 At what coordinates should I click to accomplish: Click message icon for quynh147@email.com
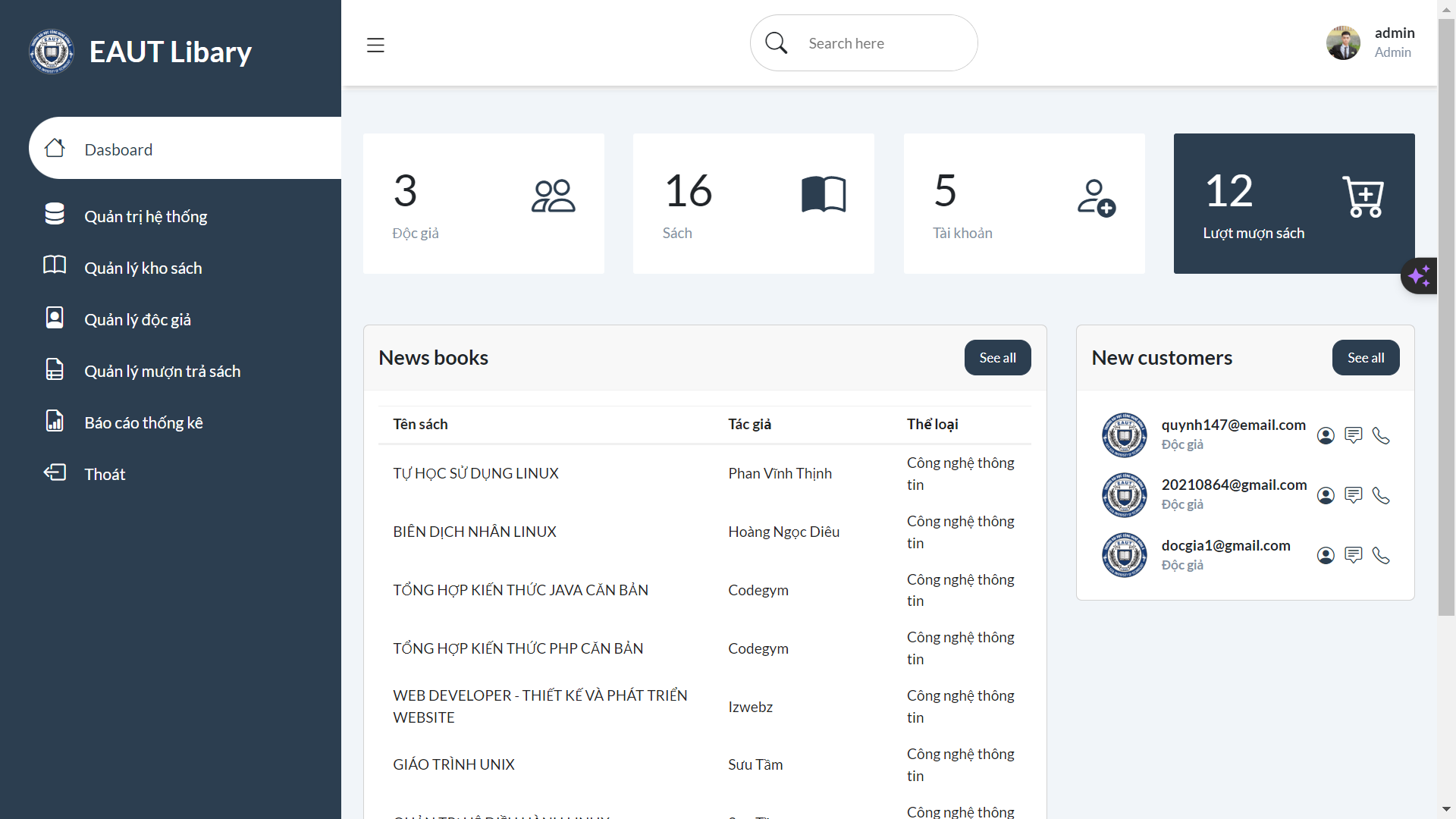click(1354, 435)
